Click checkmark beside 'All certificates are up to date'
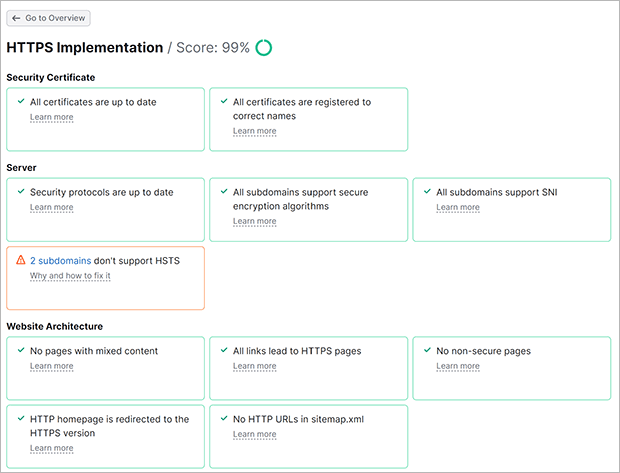 21,101
